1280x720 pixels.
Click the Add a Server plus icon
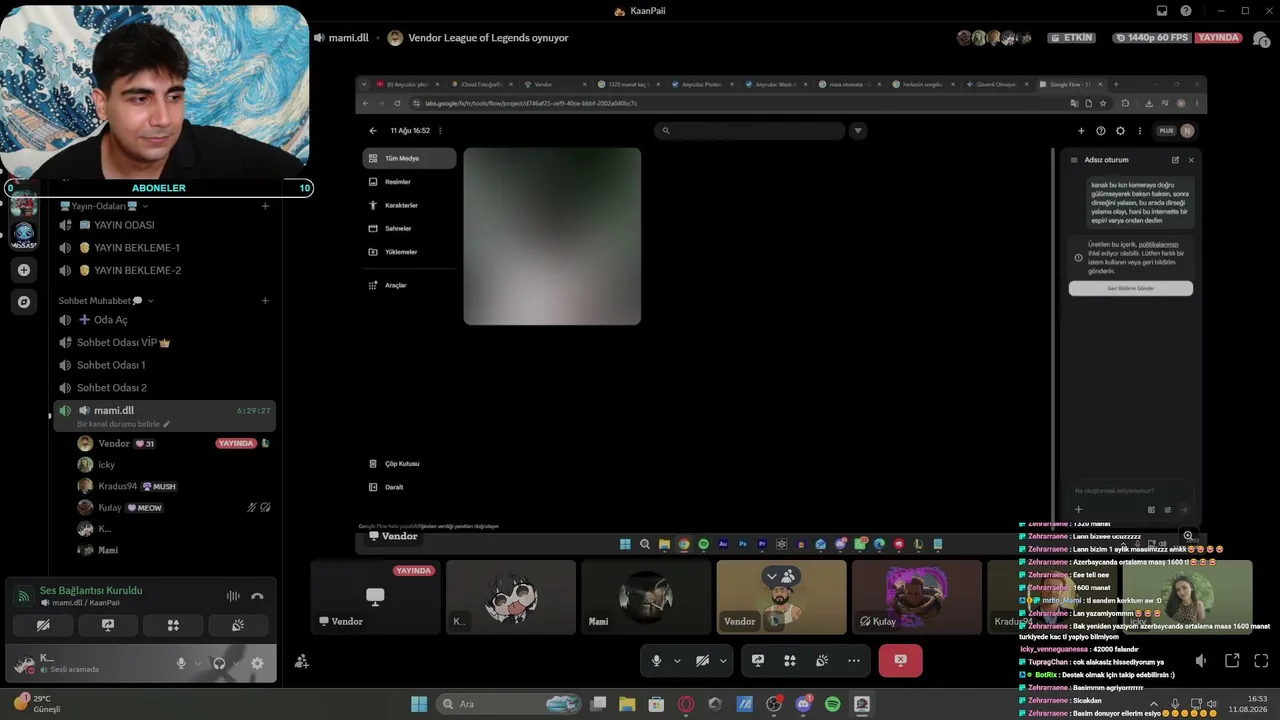pos(24,270)
